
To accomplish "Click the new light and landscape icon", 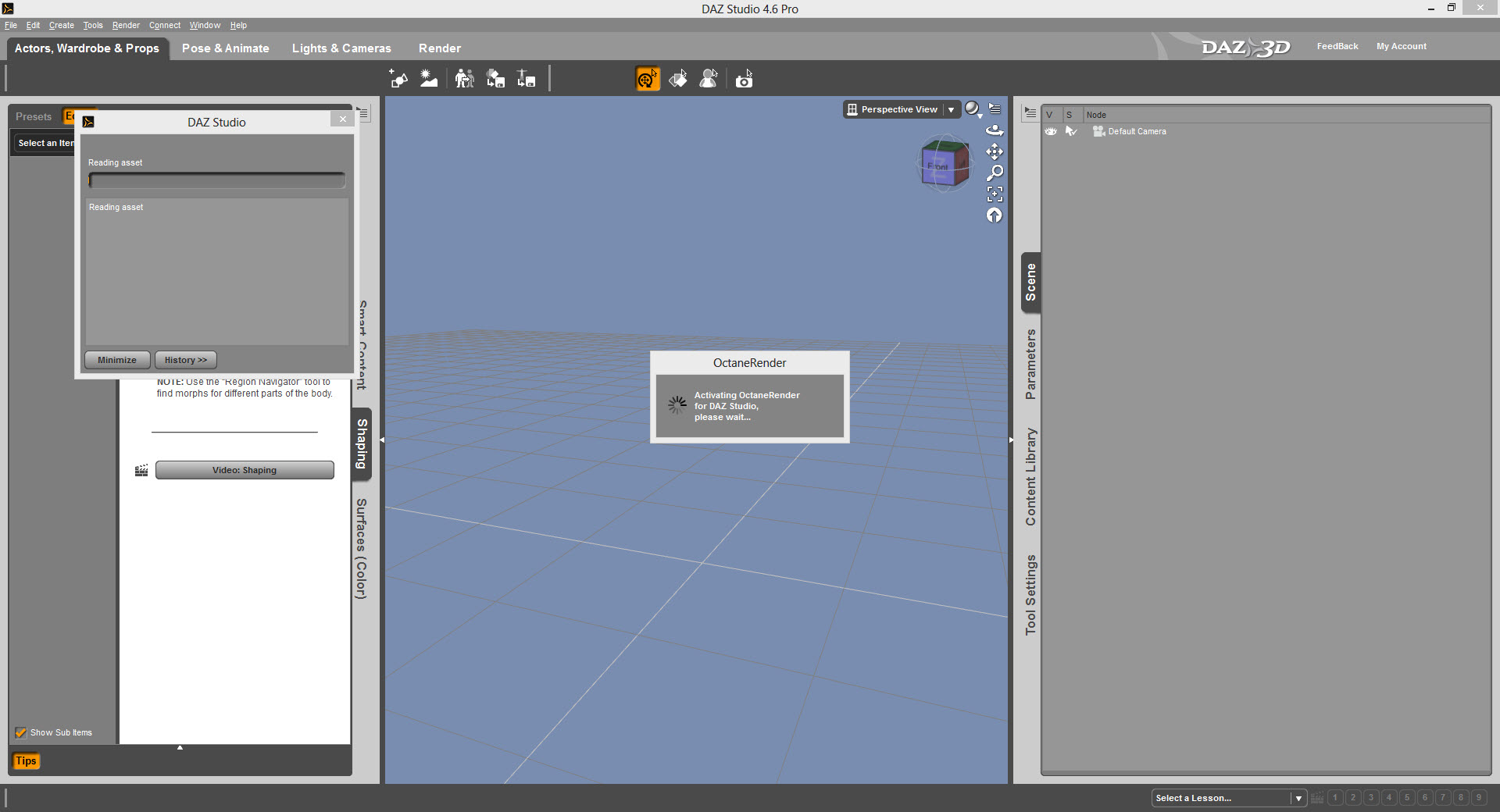I will pos(429,79).
